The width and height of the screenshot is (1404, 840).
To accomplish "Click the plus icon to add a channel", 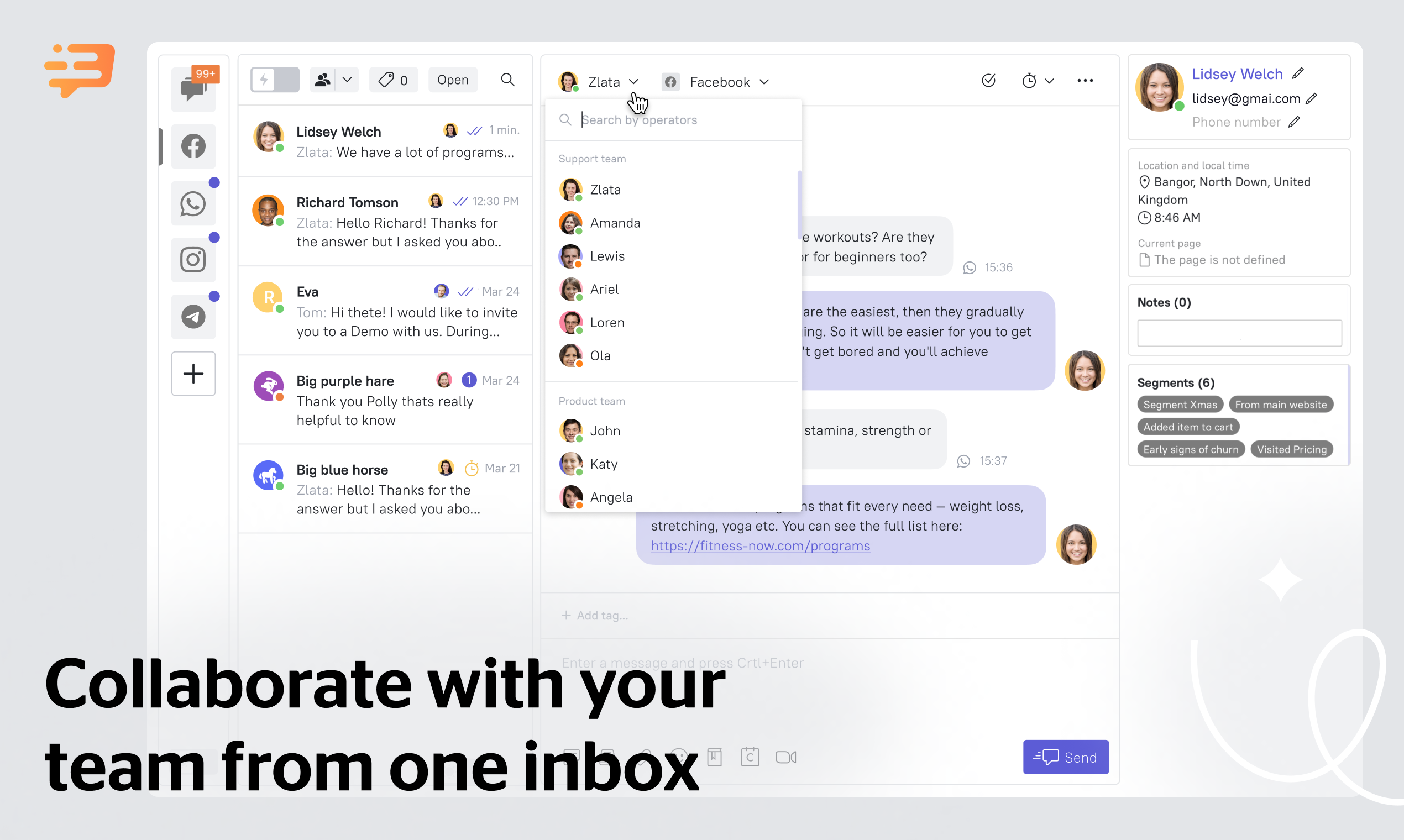I will coord(193,374).
